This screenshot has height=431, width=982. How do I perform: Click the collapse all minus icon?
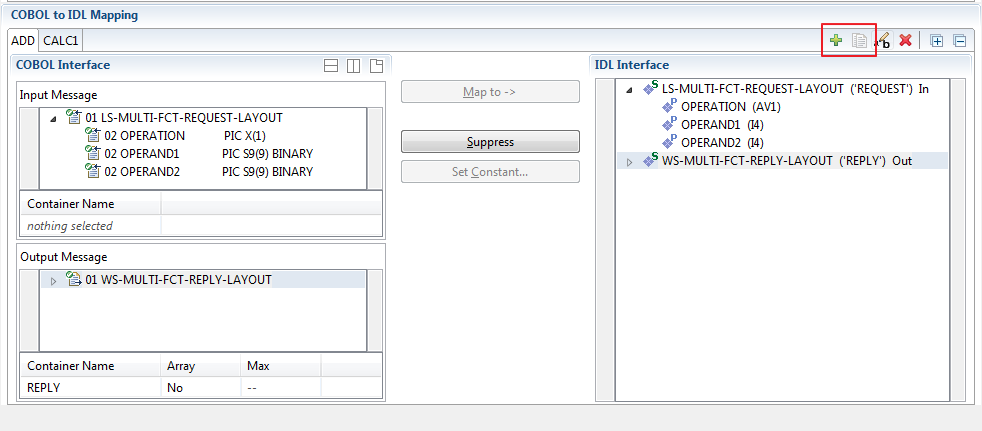point(959,41)
